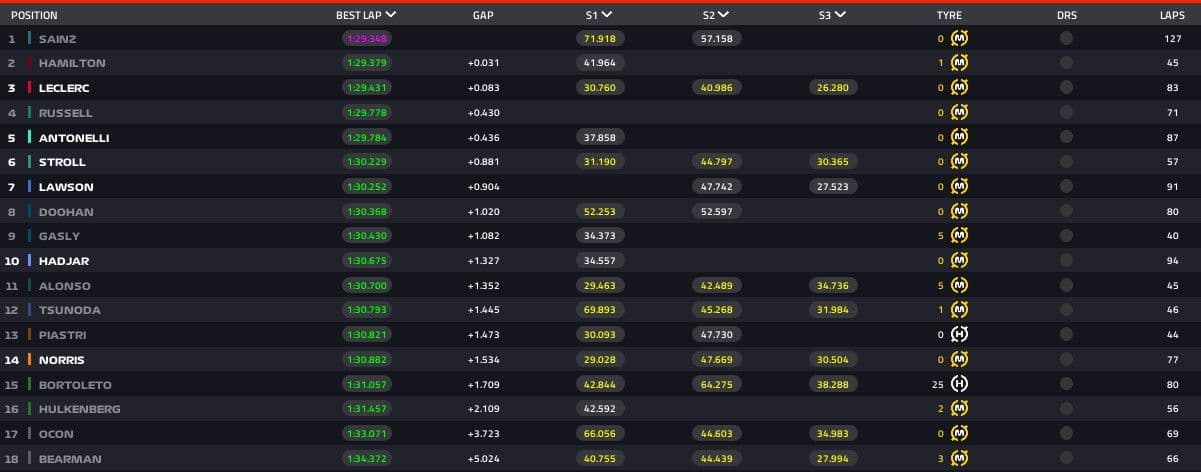Click Bearman's medium tyre icon
The height and width of the screenshot is (472, 1201).
click(x=959, y=459)
